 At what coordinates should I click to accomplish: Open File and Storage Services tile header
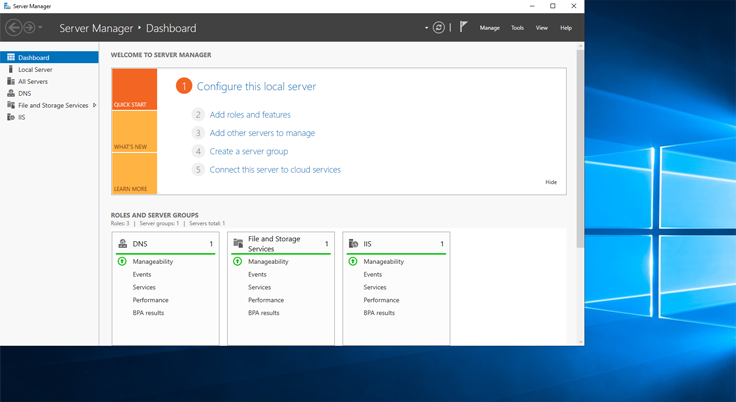coord(281,244)
